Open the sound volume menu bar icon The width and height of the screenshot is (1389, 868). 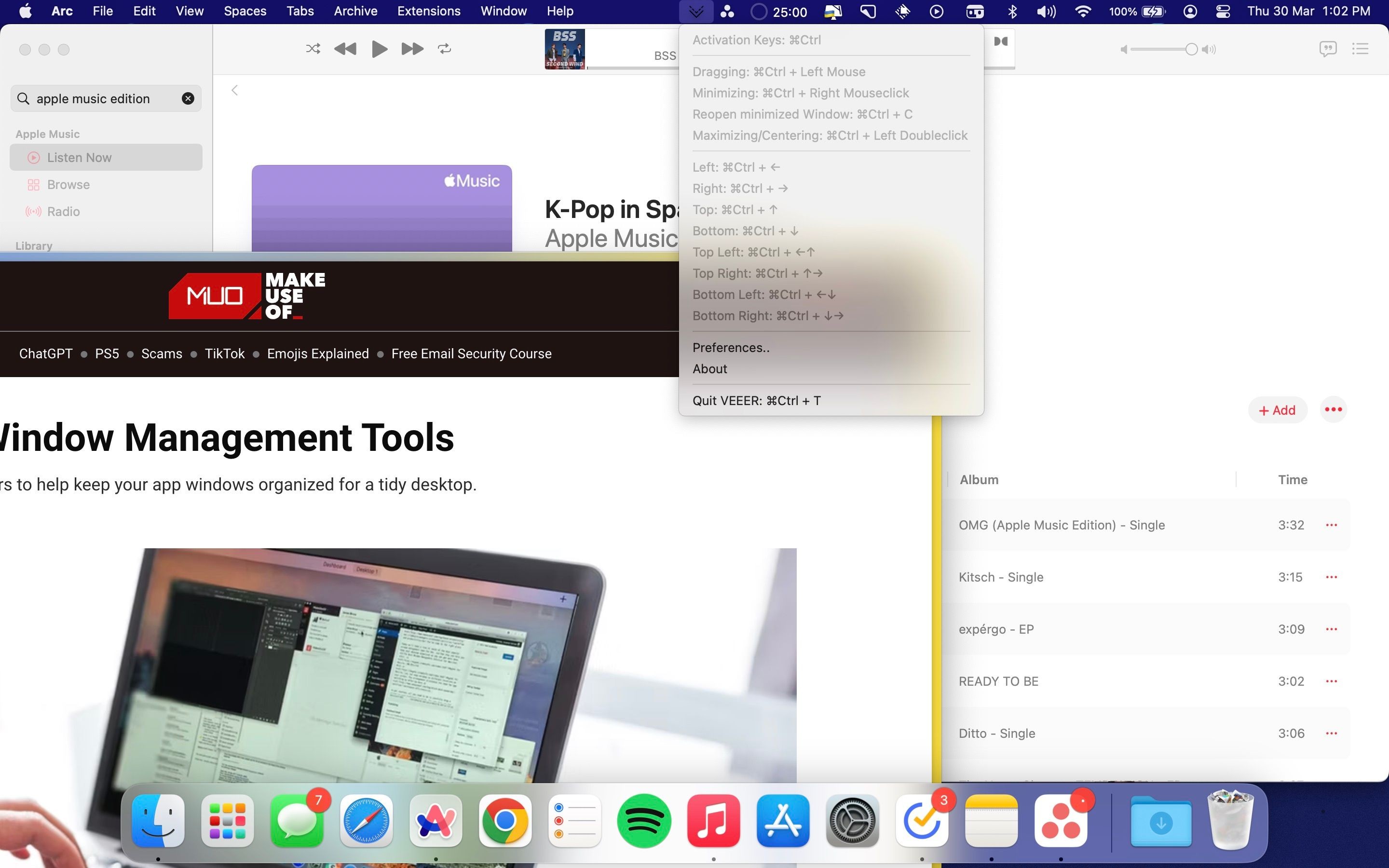(1046, 12)
